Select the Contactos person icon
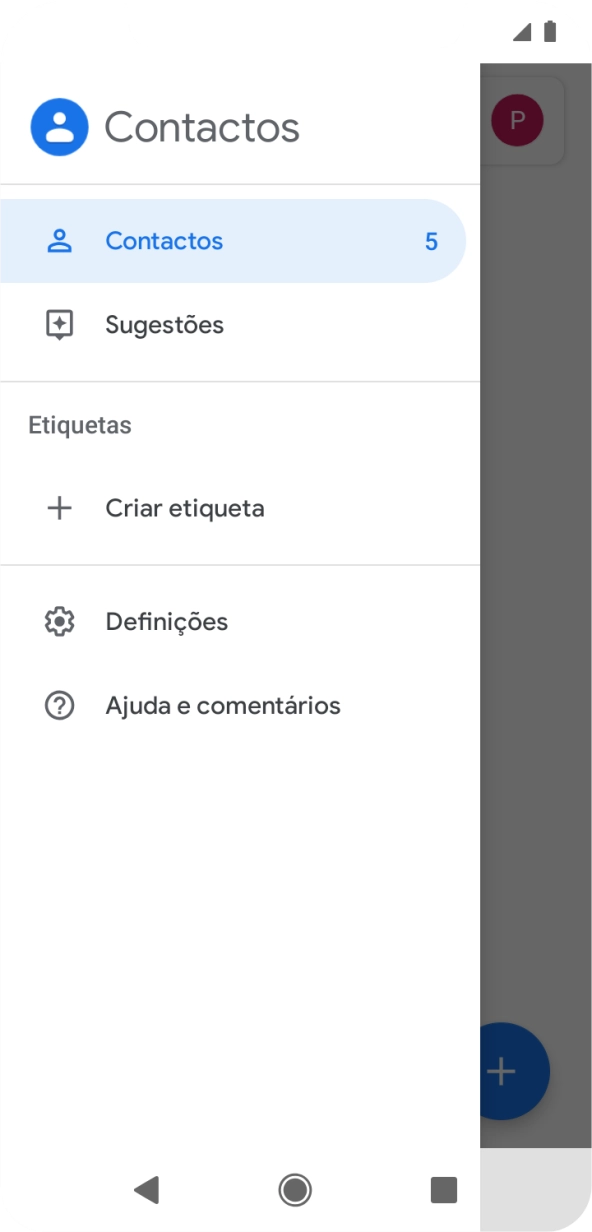This screenshot has width=592, height=1232. pos(60,240)
